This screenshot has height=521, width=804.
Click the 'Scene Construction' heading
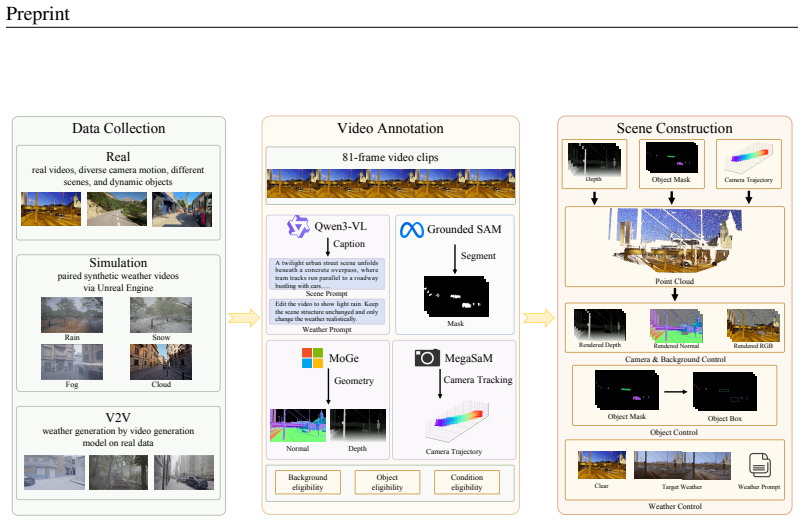tap(674, 128)
